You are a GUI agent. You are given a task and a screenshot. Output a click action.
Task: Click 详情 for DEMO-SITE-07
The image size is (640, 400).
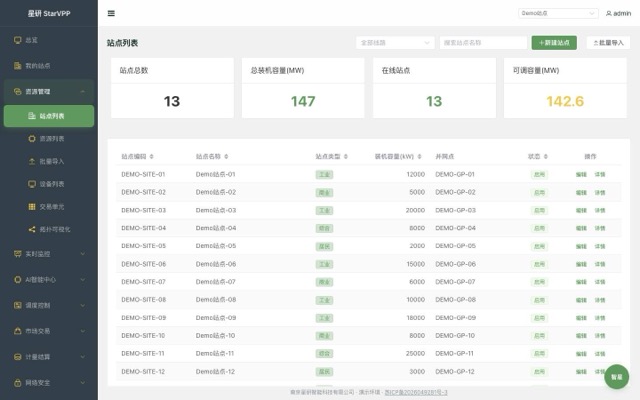coord(600,282)
